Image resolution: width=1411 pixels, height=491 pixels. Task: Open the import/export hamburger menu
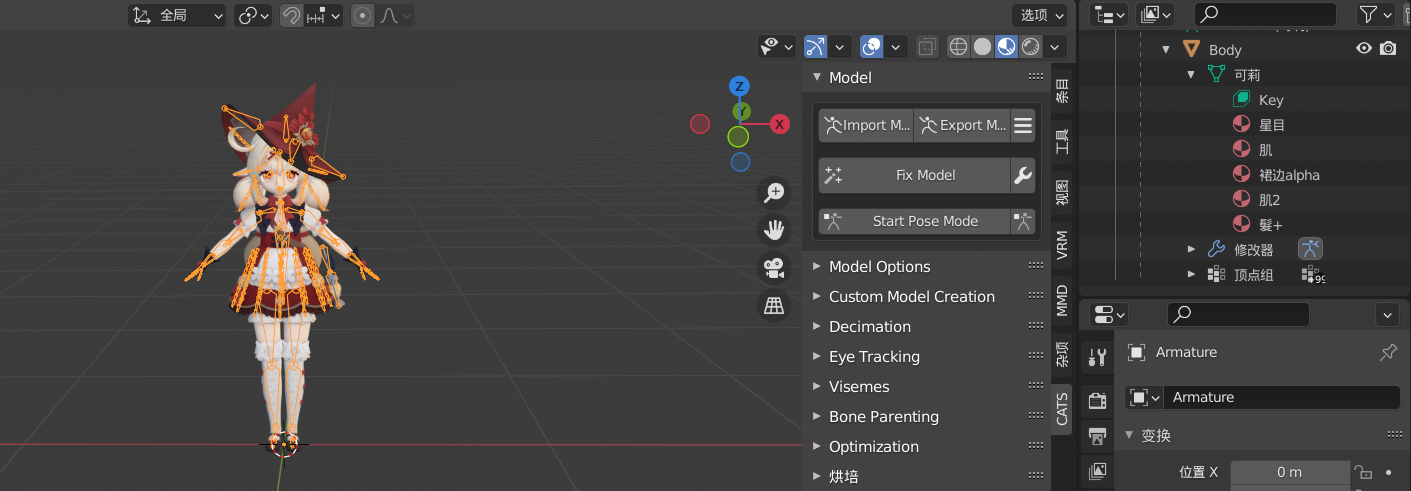(x=1022, y=125)
